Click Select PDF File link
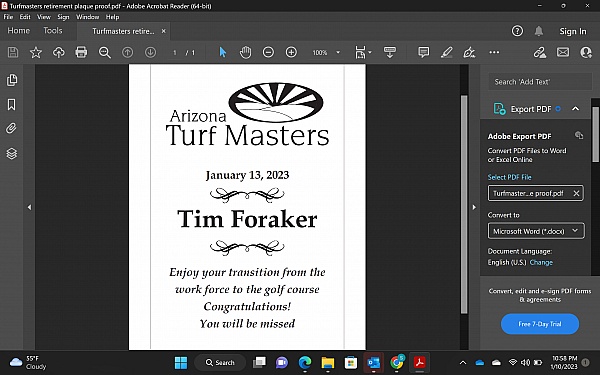 click(x=509, y=177)
